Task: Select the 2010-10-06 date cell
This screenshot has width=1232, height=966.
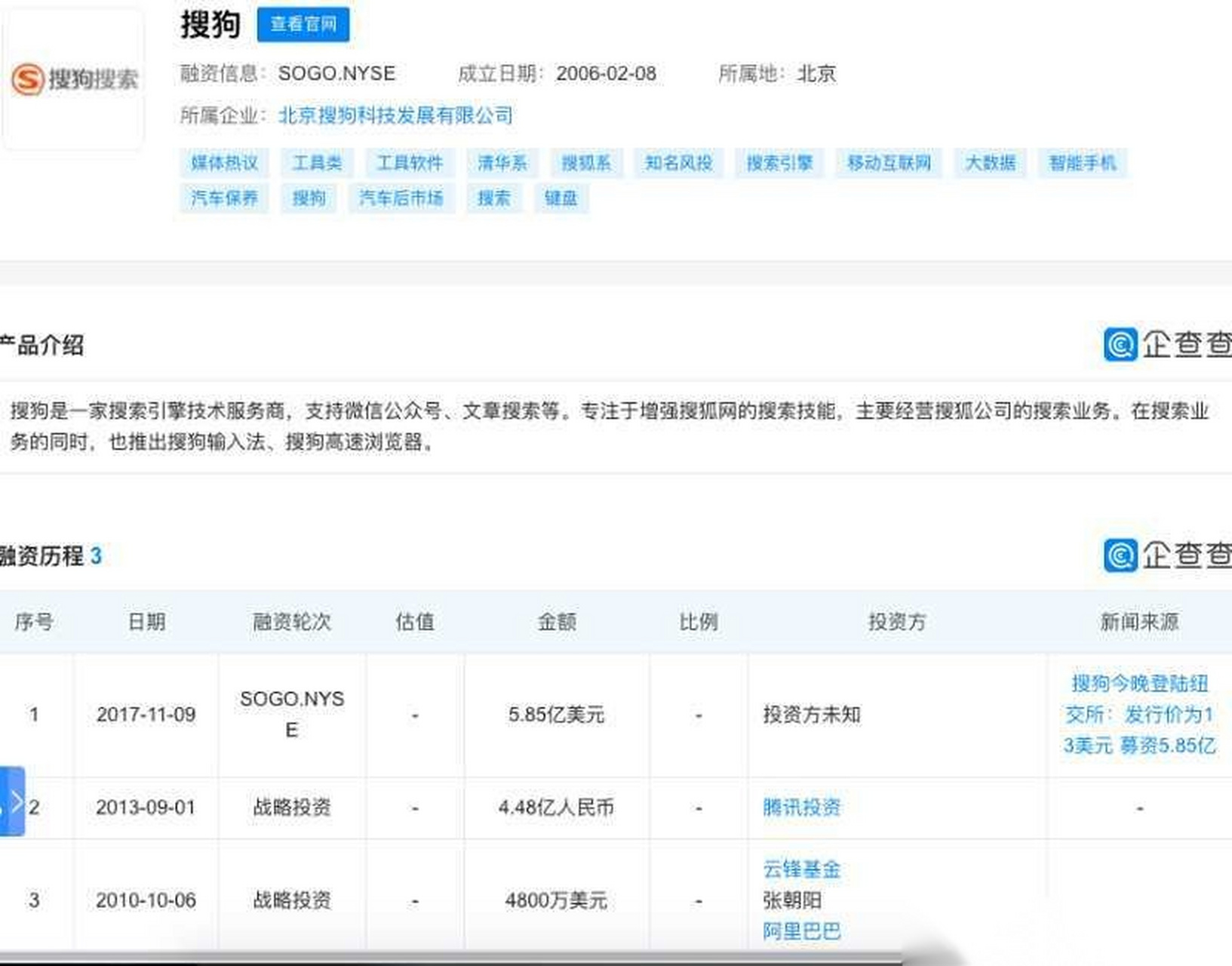Action: [x=146, y=900]
